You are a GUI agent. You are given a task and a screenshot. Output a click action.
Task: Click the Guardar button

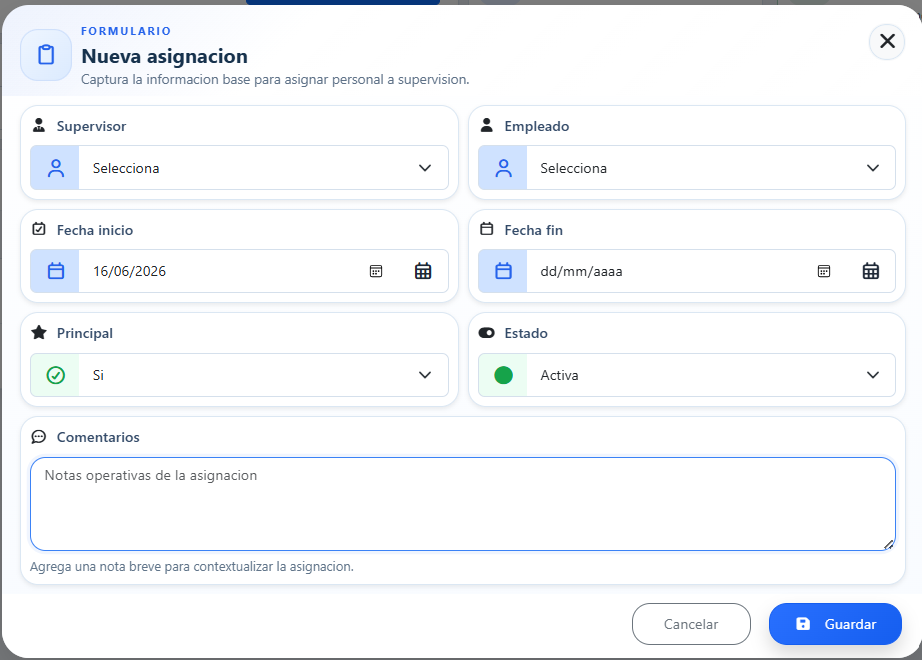835,624
